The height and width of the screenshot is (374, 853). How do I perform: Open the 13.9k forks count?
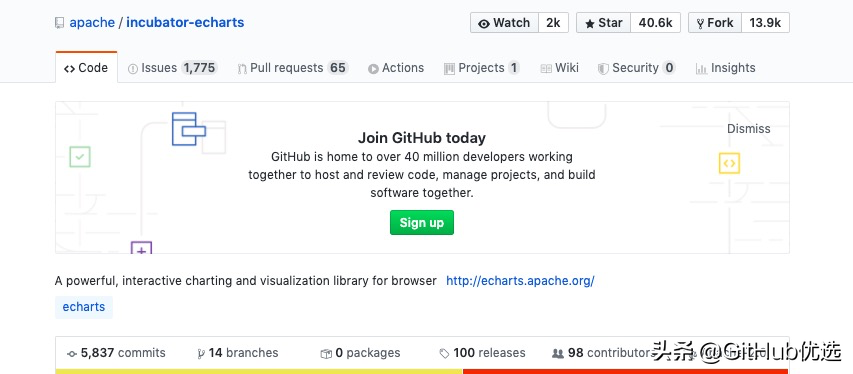(x=765, y=23)
